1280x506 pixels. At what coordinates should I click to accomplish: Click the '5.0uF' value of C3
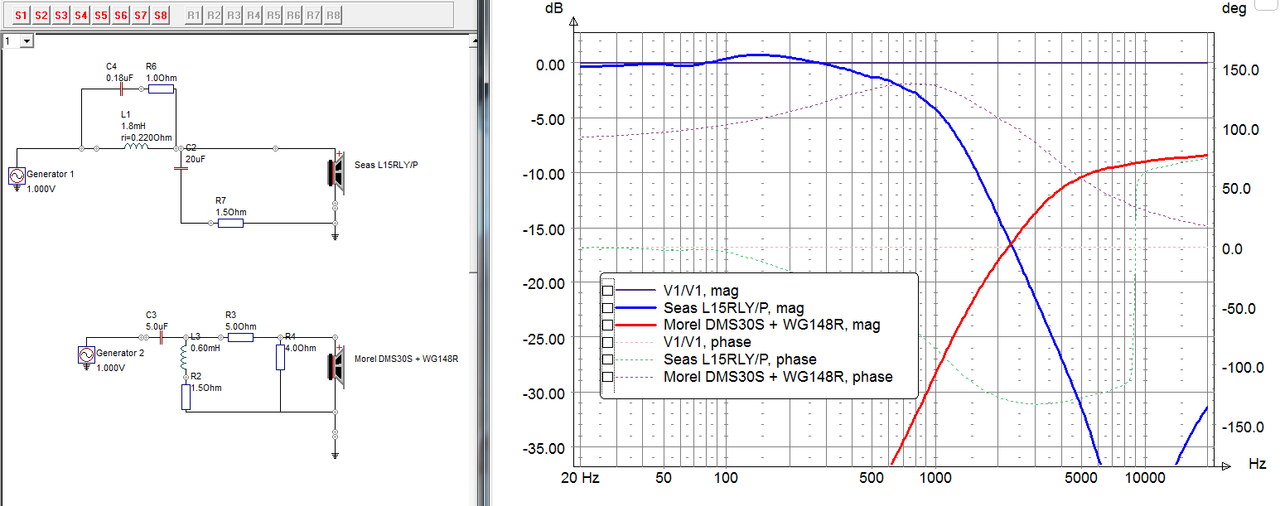point(158,326)
